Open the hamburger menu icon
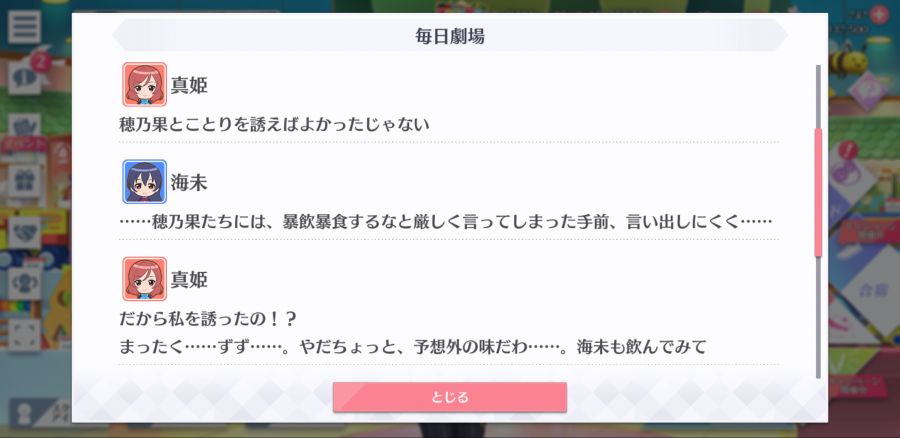900x438 pixels. 24,26
